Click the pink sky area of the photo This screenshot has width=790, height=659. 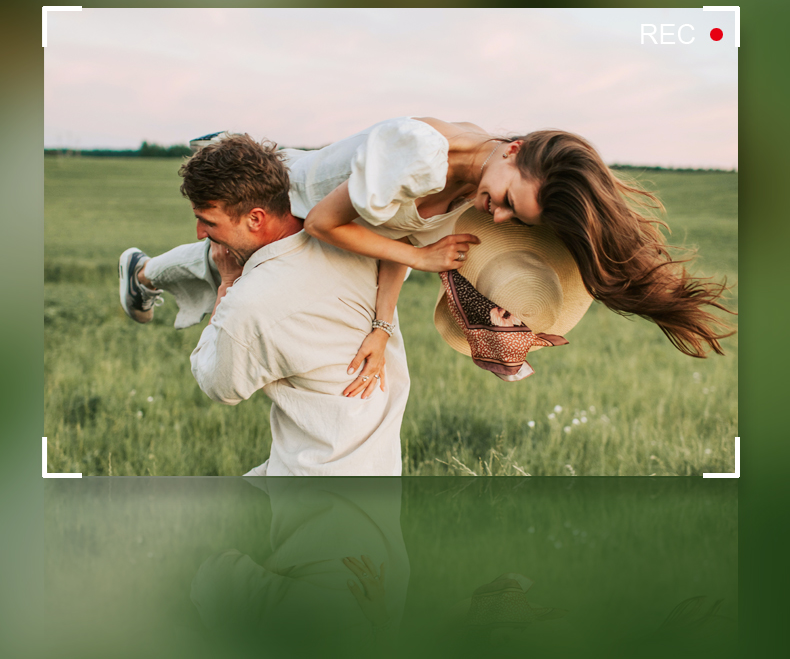[300, 70]
